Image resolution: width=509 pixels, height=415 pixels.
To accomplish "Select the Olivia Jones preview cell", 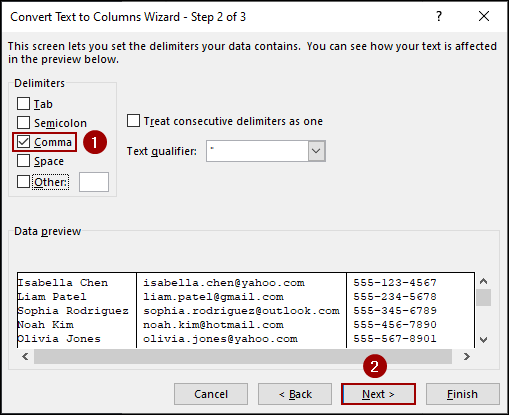I will pyautogui.click(x=59, y=339).
